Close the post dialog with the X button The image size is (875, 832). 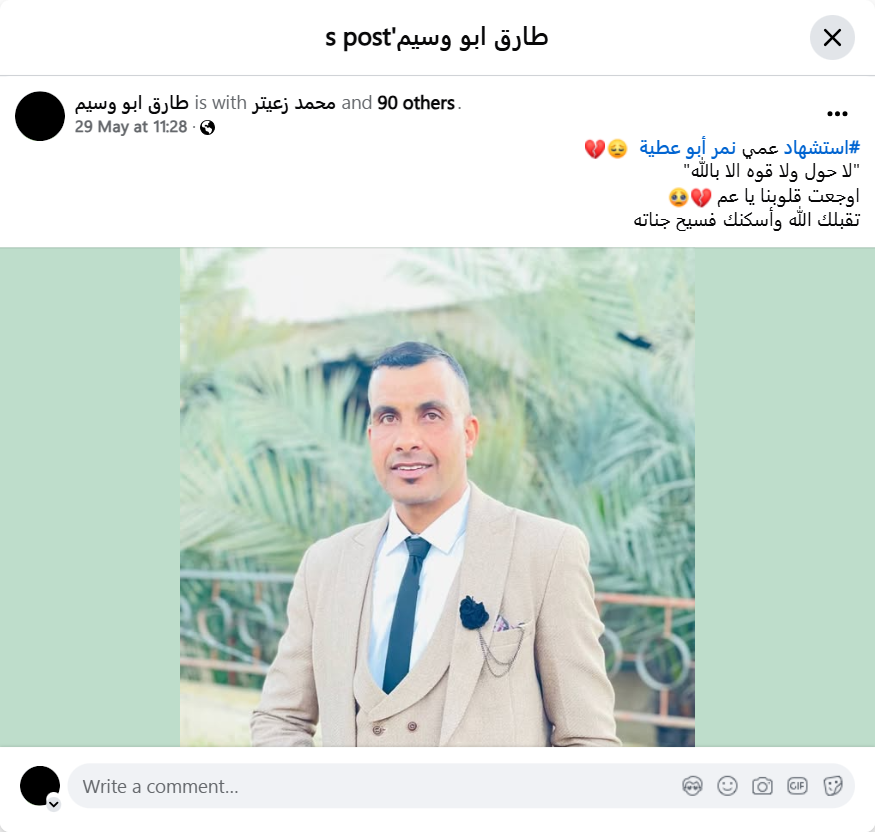832,38
